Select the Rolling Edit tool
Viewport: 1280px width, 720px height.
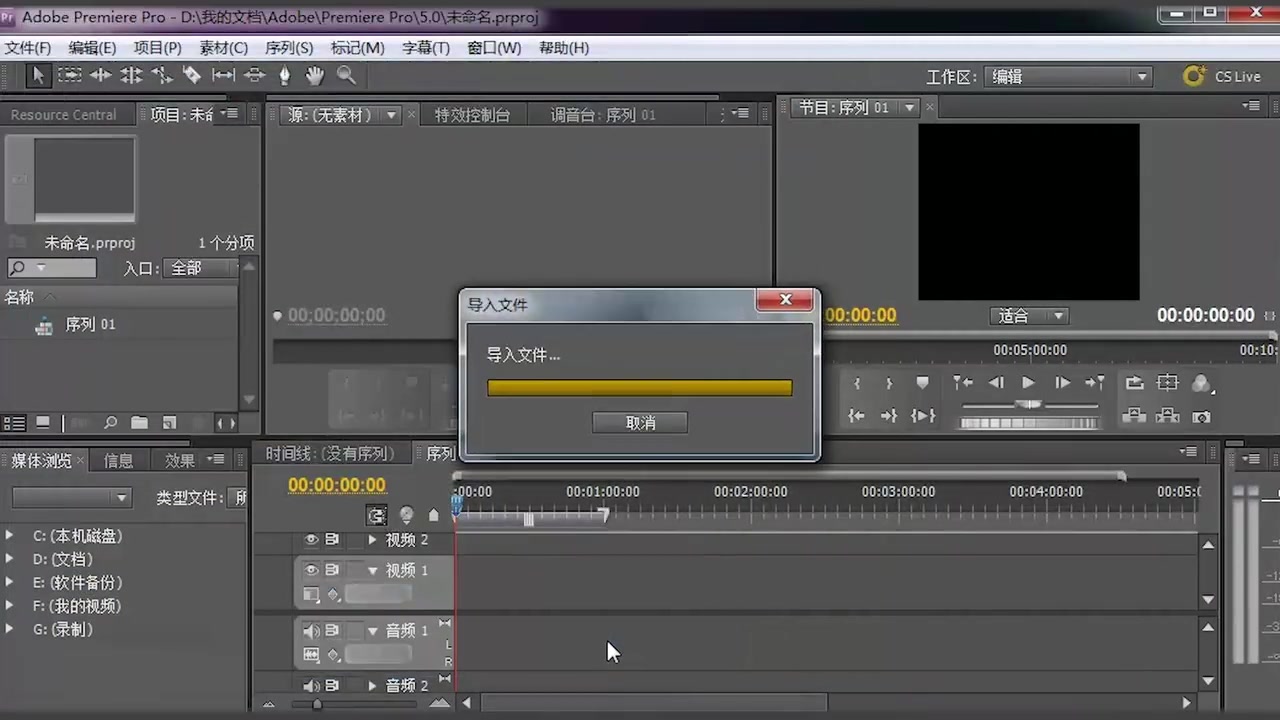click(131, 75)
